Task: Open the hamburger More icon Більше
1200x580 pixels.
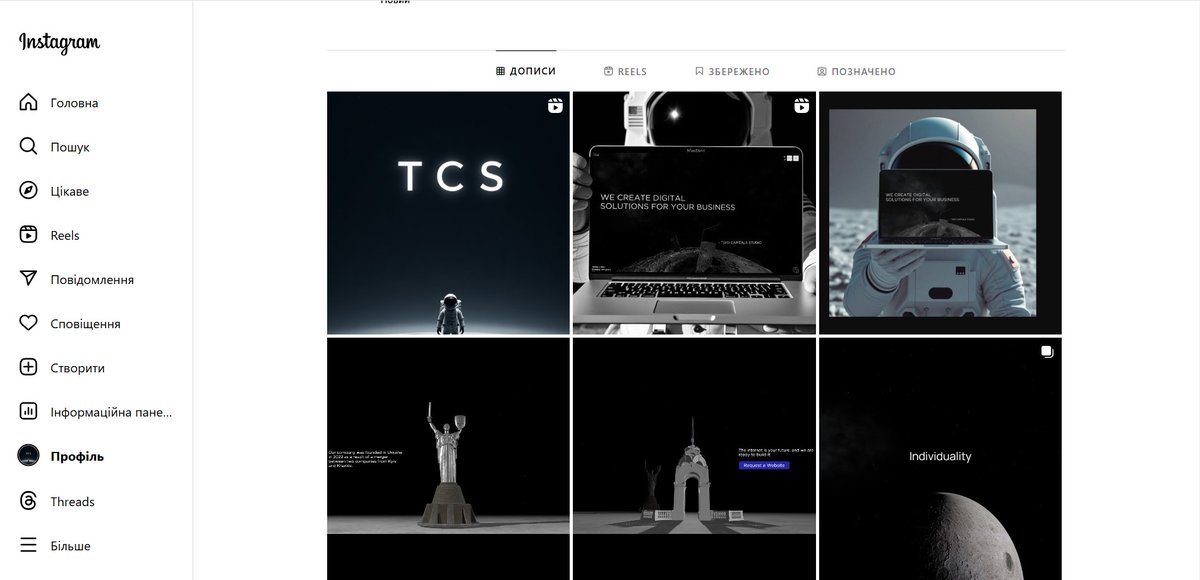Action: pyautogui.click(x=29, y=545)
